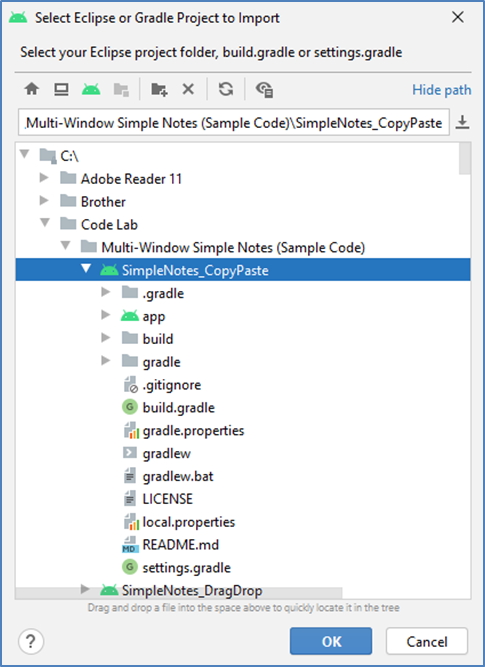The height and width of the screenshot is (667, 485).
Task: Click the LICENSE file icon
Action: click(x=129, y=499)
